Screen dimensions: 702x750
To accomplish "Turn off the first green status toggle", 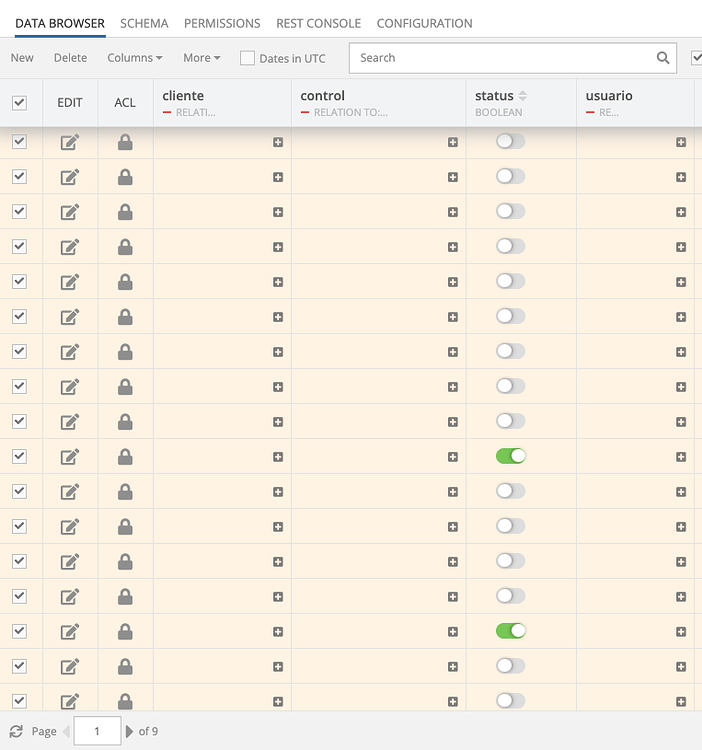I will tap(510, 456).
